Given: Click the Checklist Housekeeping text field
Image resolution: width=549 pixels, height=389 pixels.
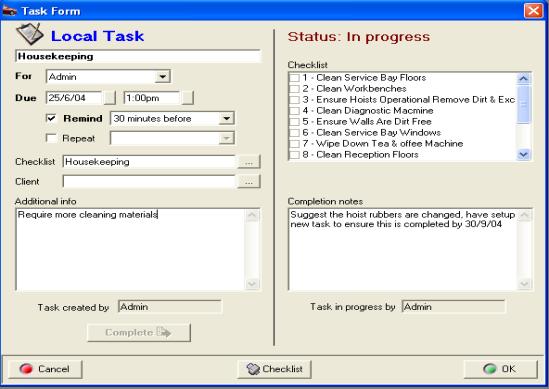Looking at the screenshot, I should [x=150, y=162].
